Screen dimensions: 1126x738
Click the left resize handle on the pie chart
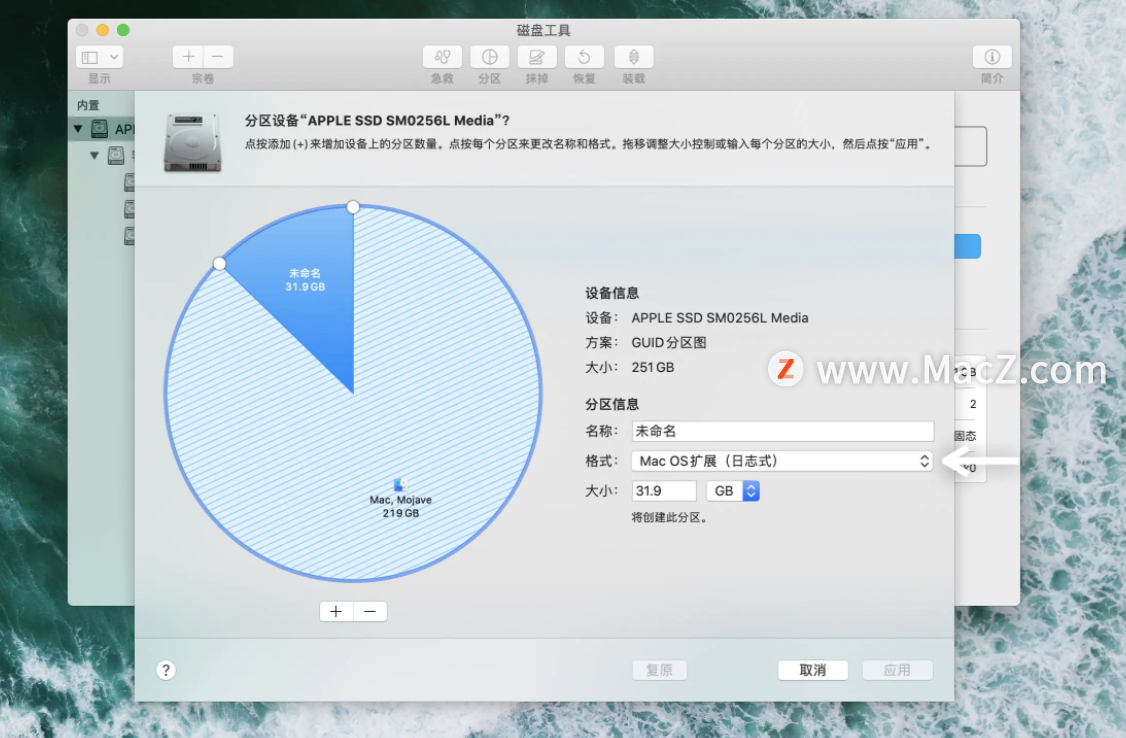(x=220, y=264)
